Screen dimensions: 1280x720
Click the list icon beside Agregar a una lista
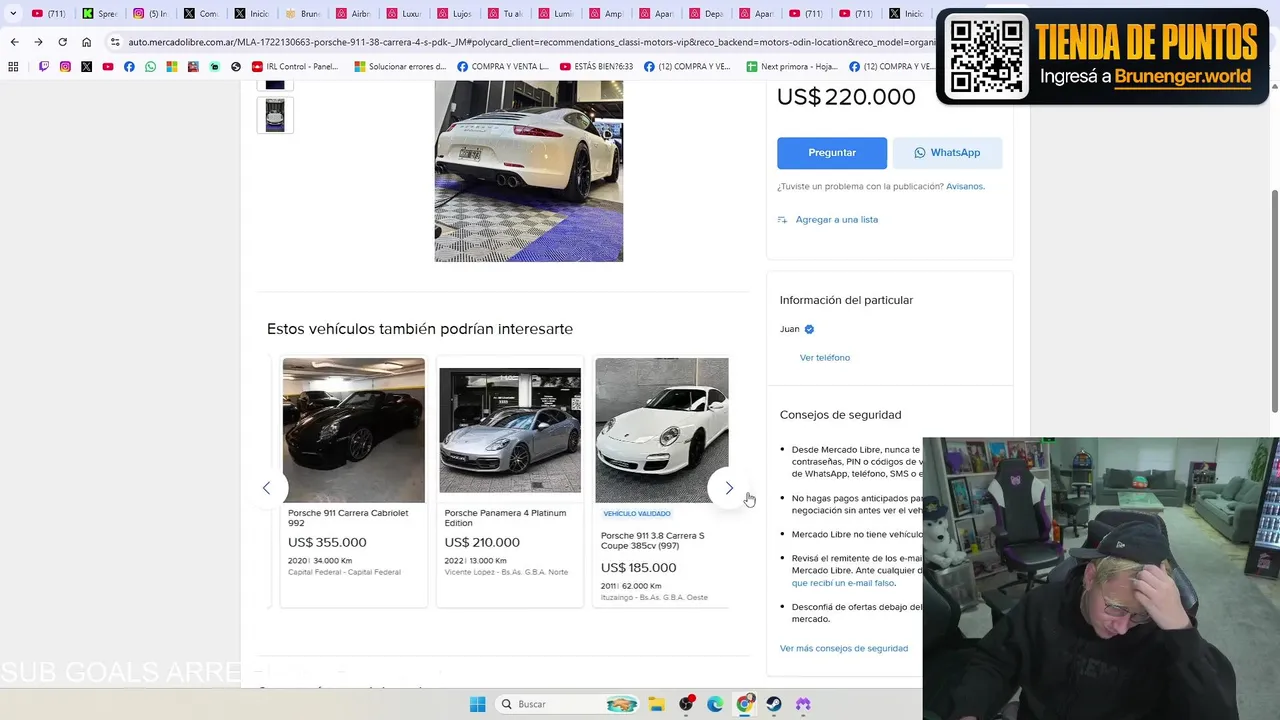tap(783, 219)
